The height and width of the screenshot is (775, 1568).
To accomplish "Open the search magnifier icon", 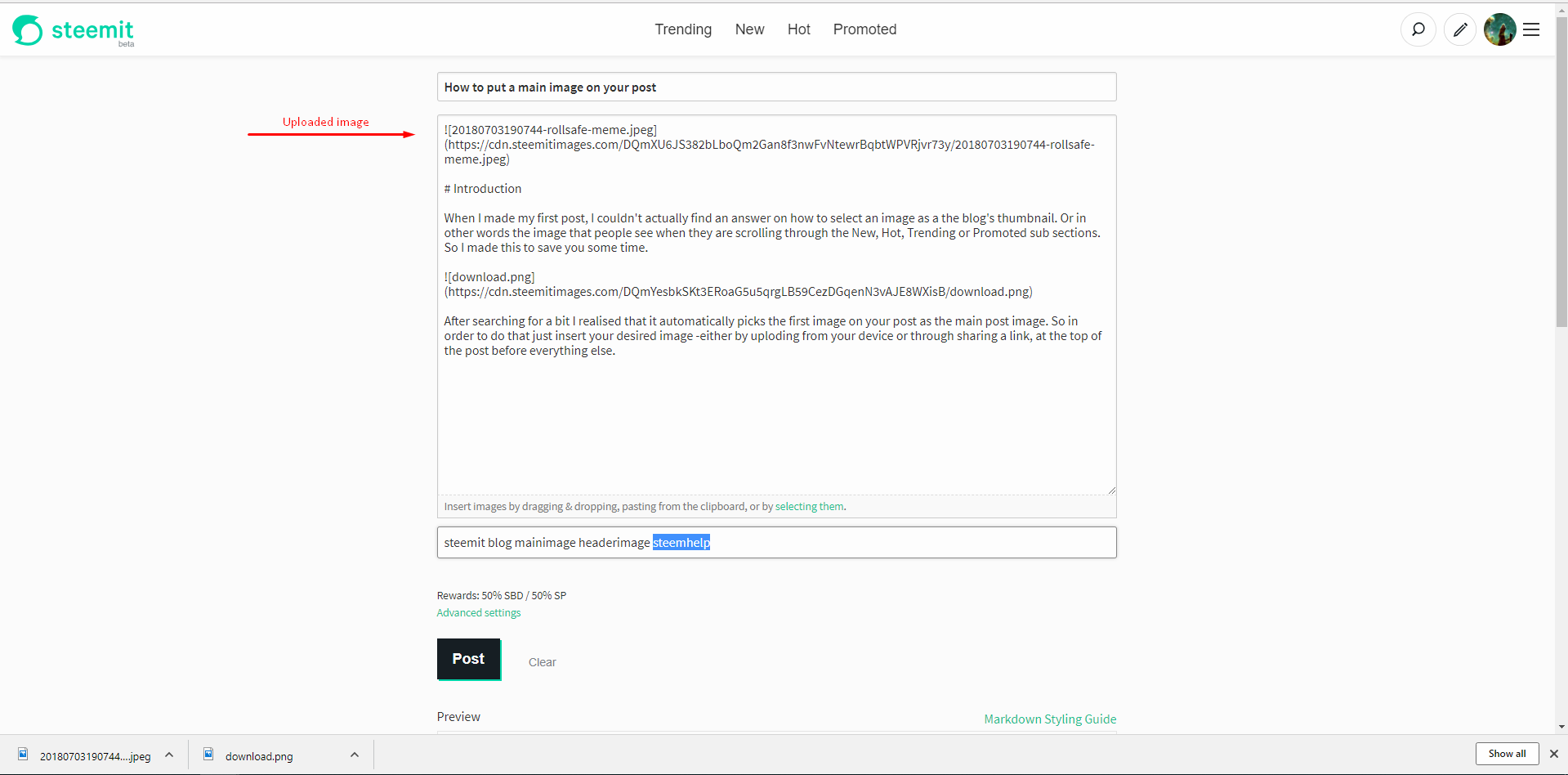I will (x=1418, y=29).
